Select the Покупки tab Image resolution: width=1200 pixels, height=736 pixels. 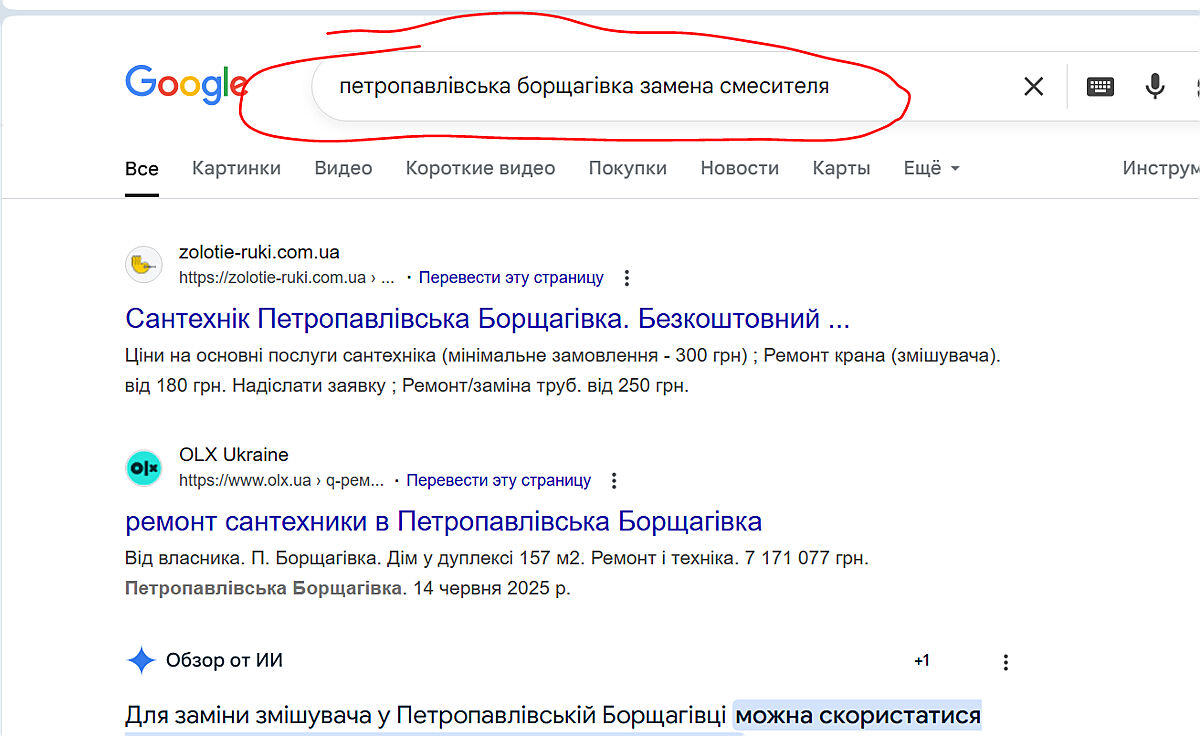627,168
